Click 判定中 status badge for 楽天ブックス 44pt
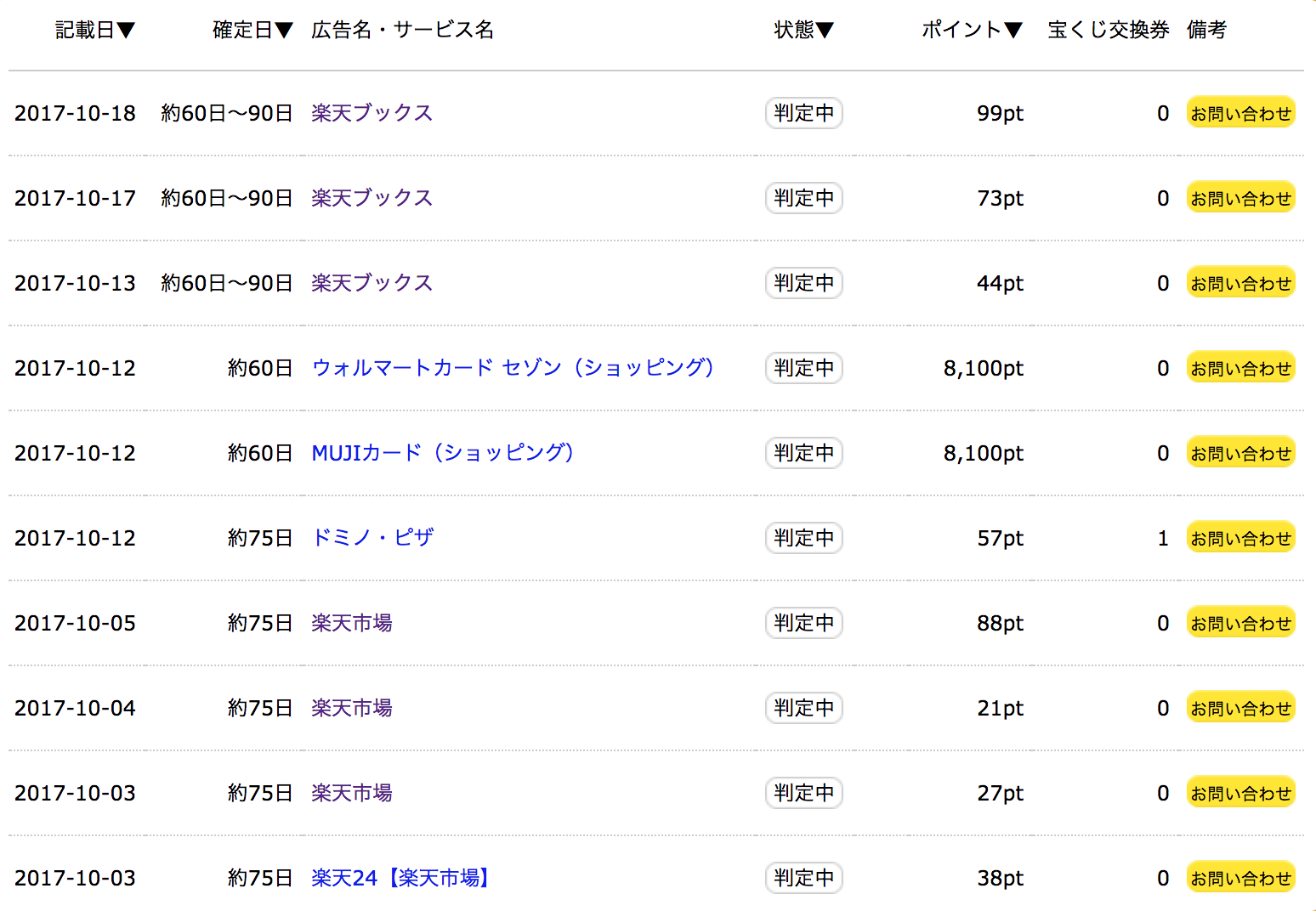This screenshot has height=911, width=1316. pyautogui.click(x=803, y=283)
